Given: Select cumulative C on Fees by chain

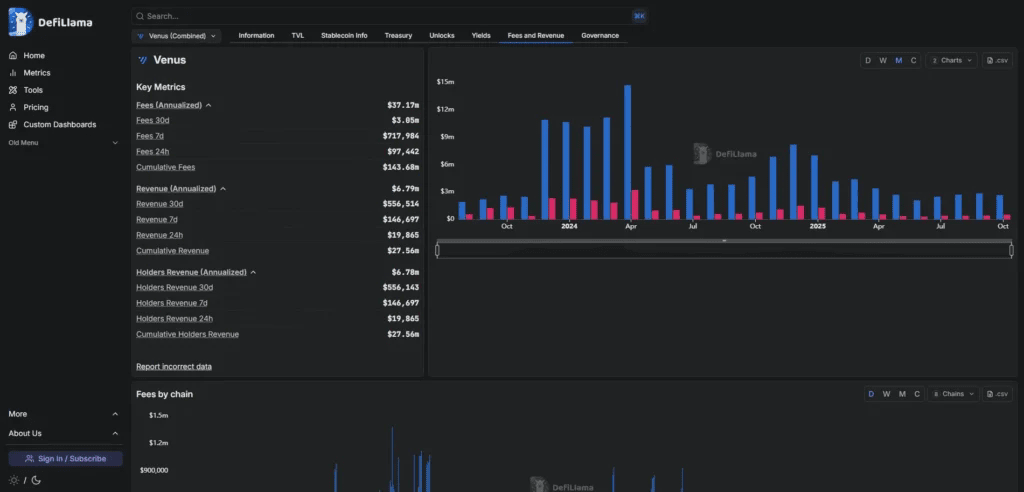Looking at the screenshot, I should [917, 394].
